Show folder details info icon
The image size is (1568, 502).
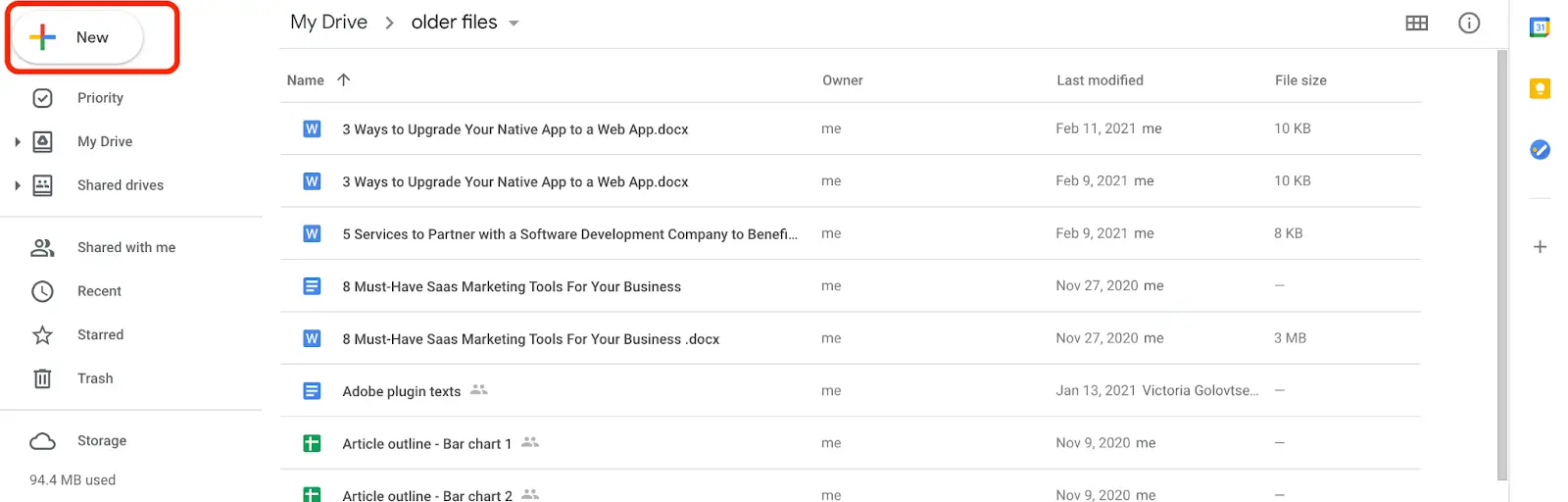(x=1469, y=23)
